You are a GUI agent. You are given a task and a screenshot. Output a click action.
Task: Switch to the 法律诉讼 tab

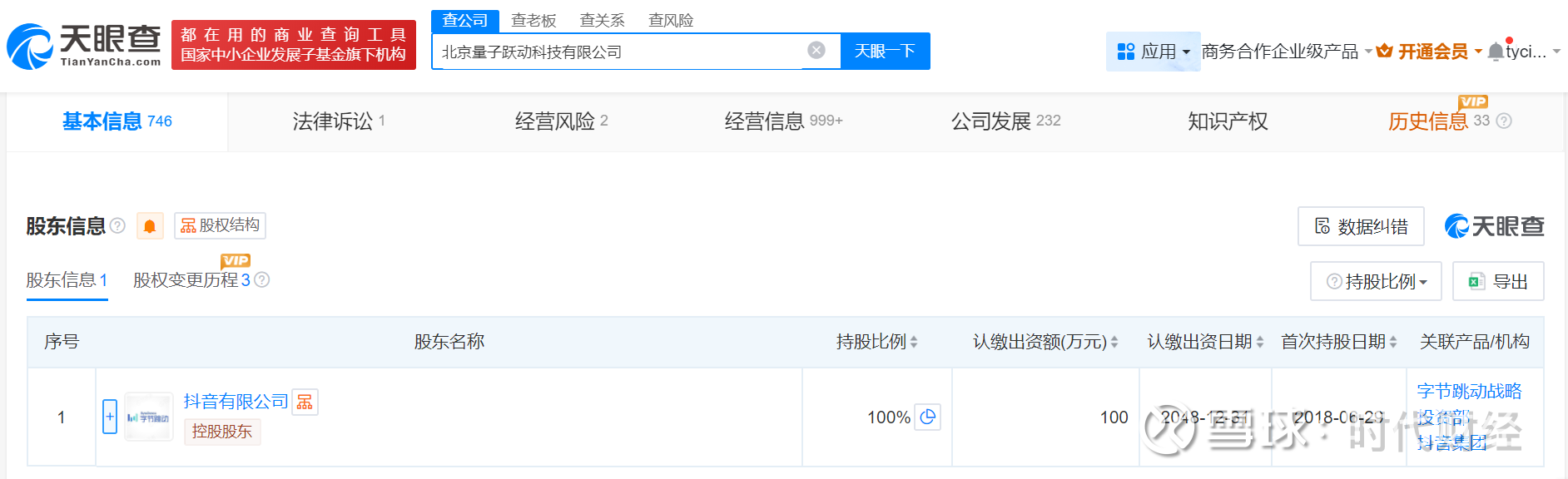(x=338, y=121)
